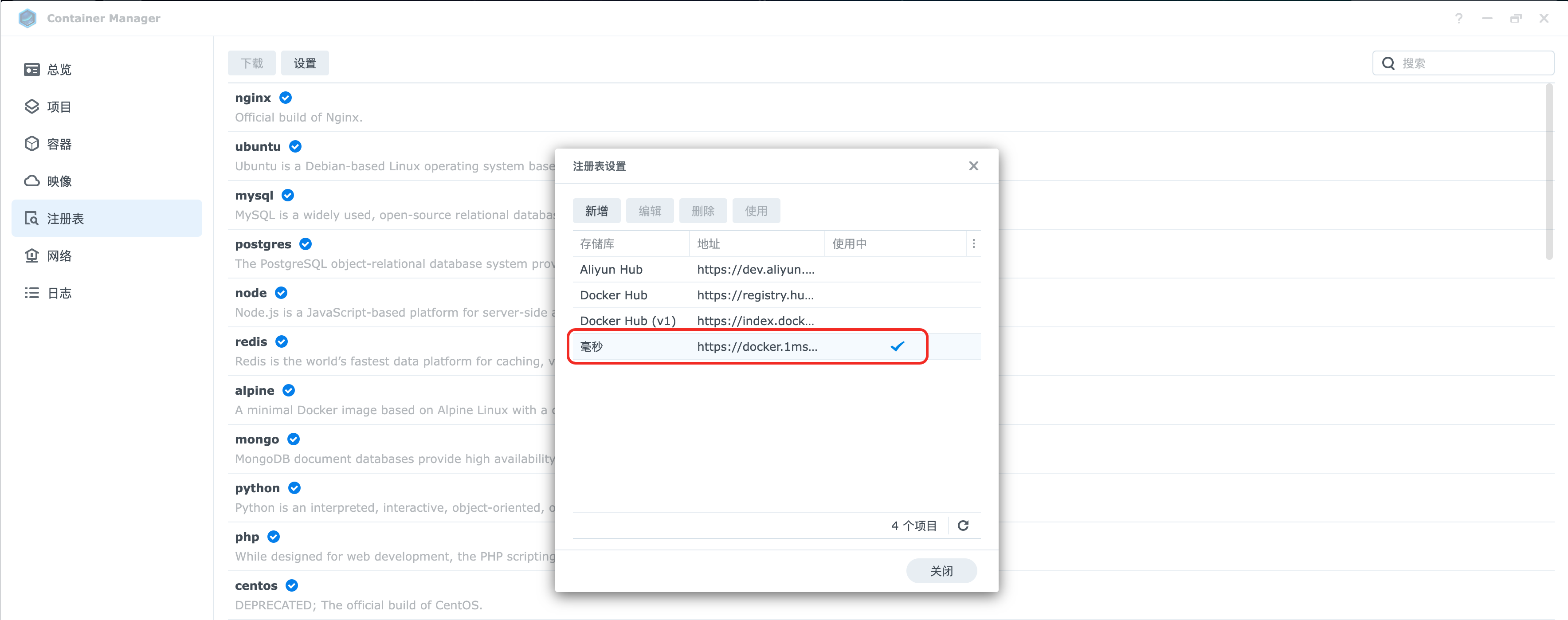
Task: Open Projects (项目) via its layers icon
Action: pyautogui.click(x=31, y=106)
